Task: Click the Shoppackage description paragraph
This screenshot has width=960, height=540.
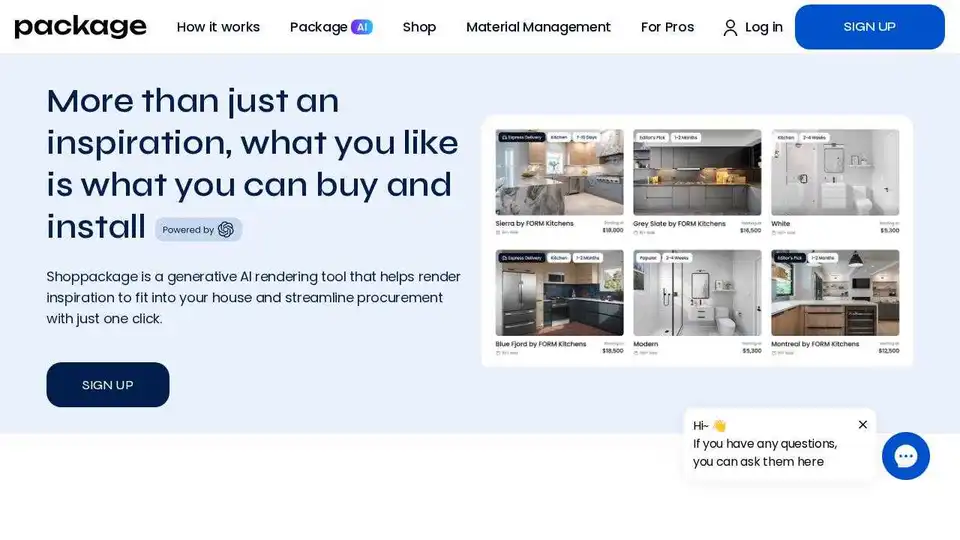Action: coord(253,298)
